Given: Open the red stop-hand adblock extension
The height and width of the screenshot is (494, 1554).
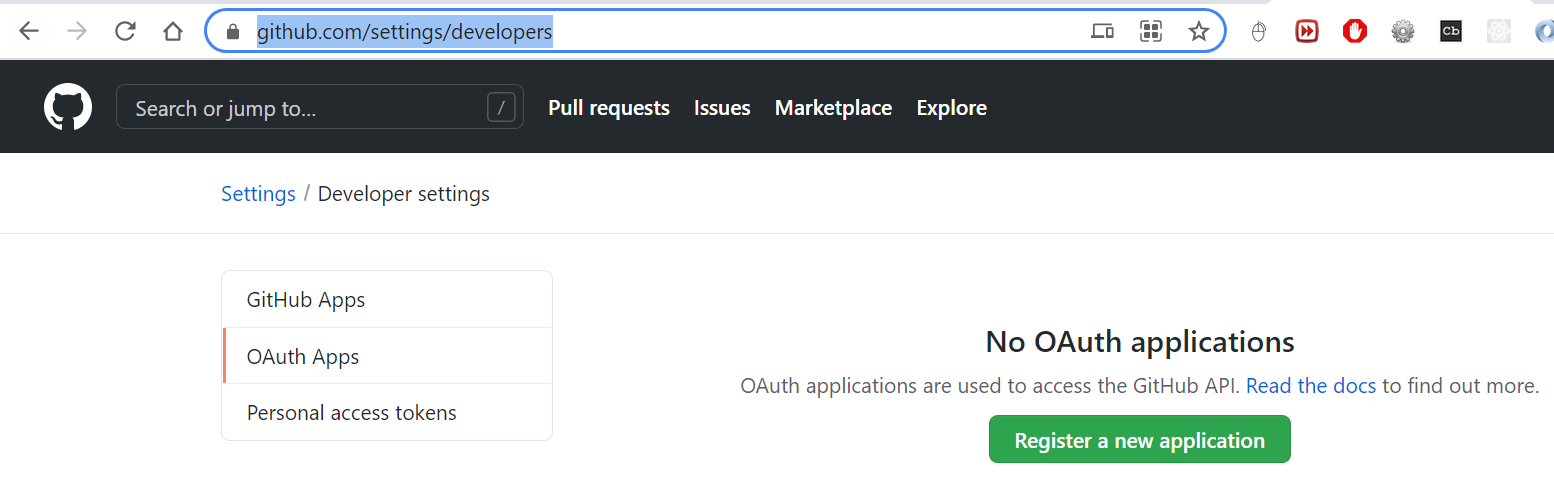Looking at the screenshot, I should [x=1355, y=31].
